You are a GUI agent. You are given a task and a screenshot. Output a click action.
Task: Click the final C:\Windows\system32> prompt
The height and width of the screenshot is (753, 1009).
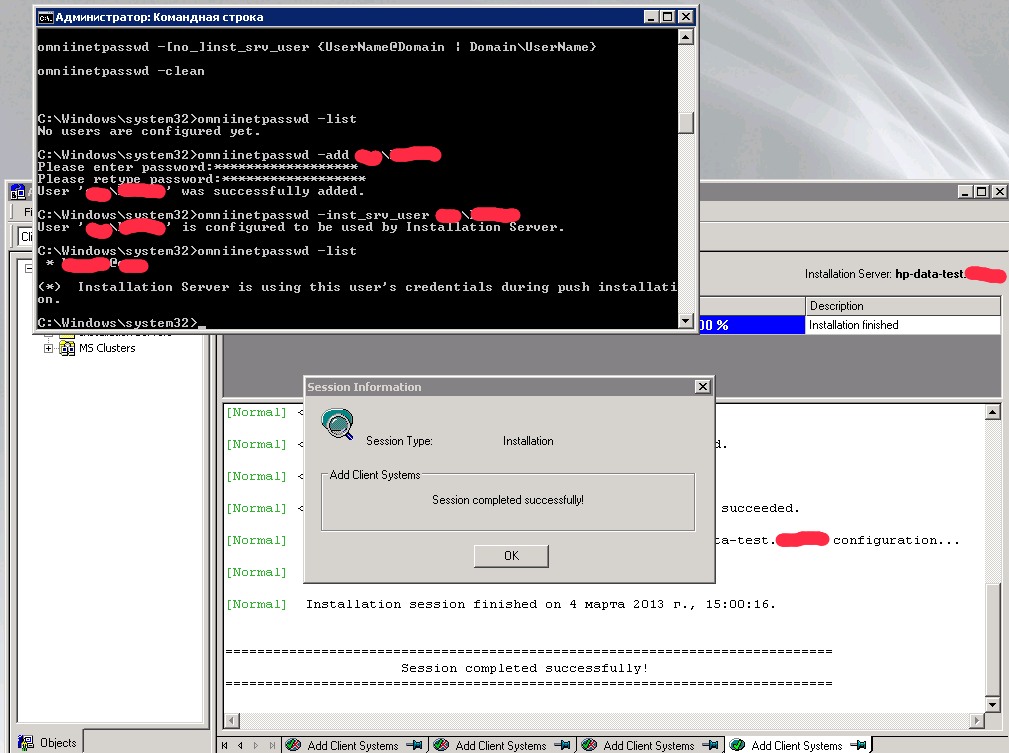(117, 322)
